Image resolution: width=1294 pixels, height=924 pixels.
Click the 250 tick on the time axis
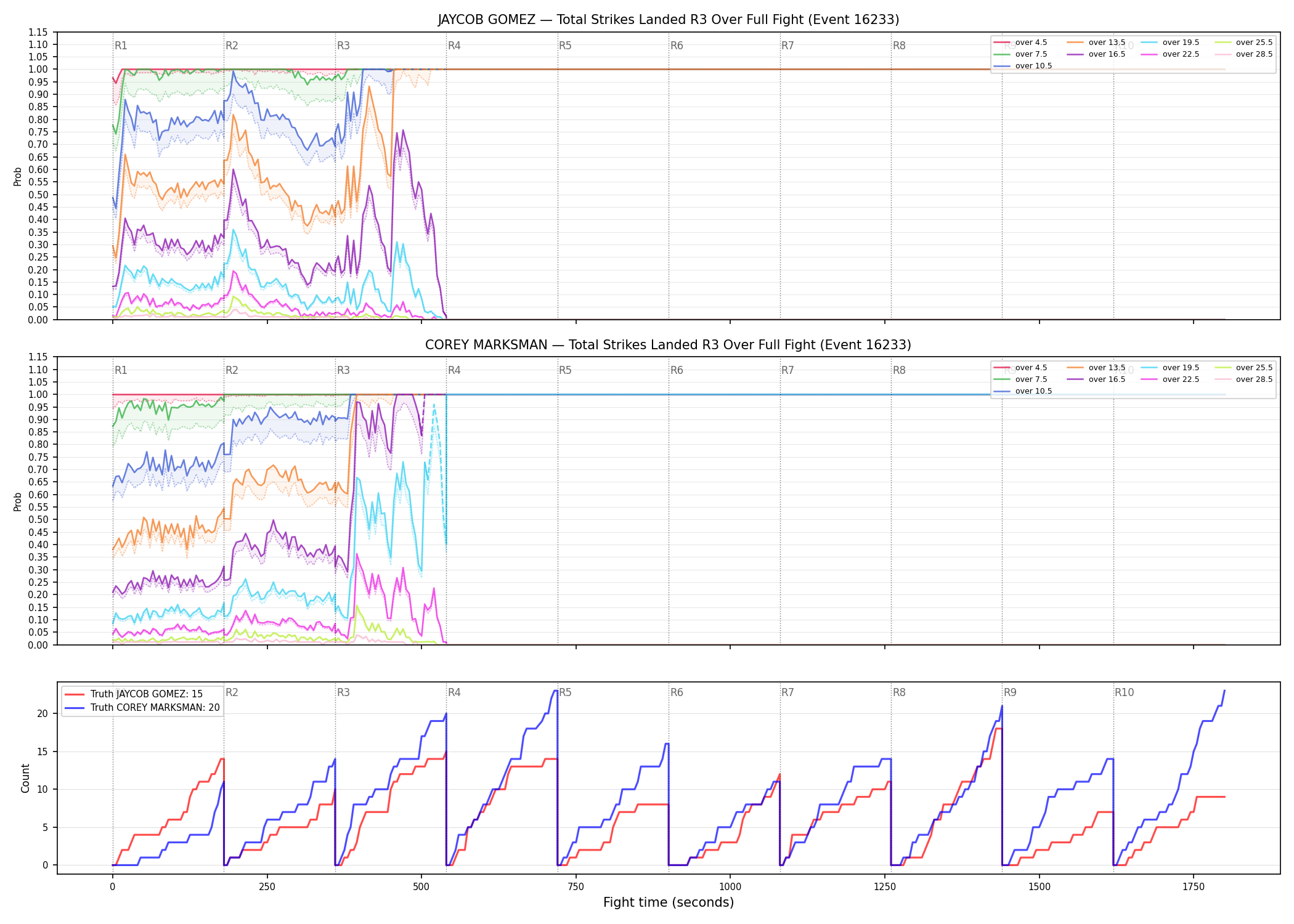(x=267, y=887)
